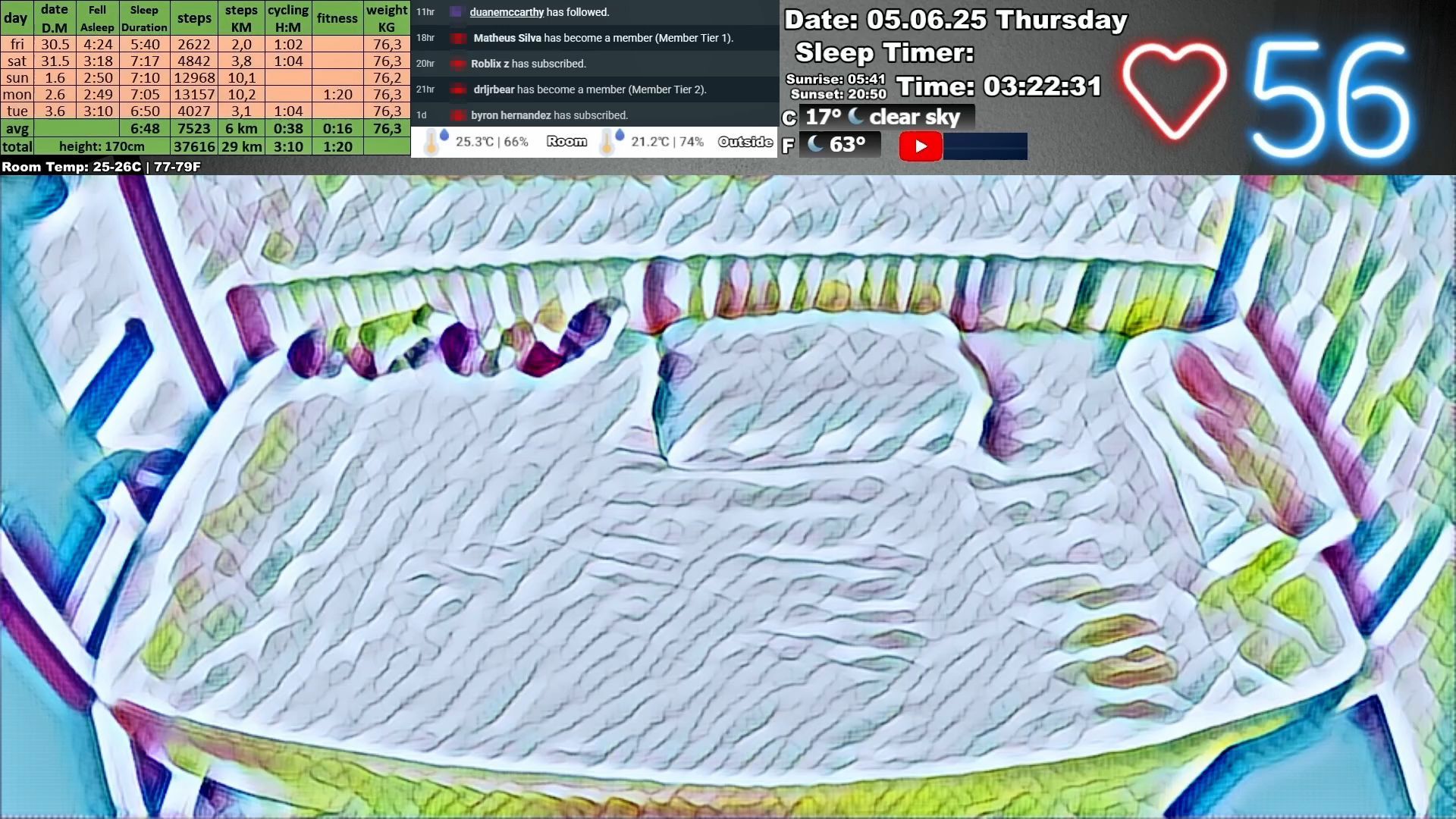This screenshot has height=819, width=1456.
Task: Click the red YouTube play icon
Action: (x=921, y=146)
